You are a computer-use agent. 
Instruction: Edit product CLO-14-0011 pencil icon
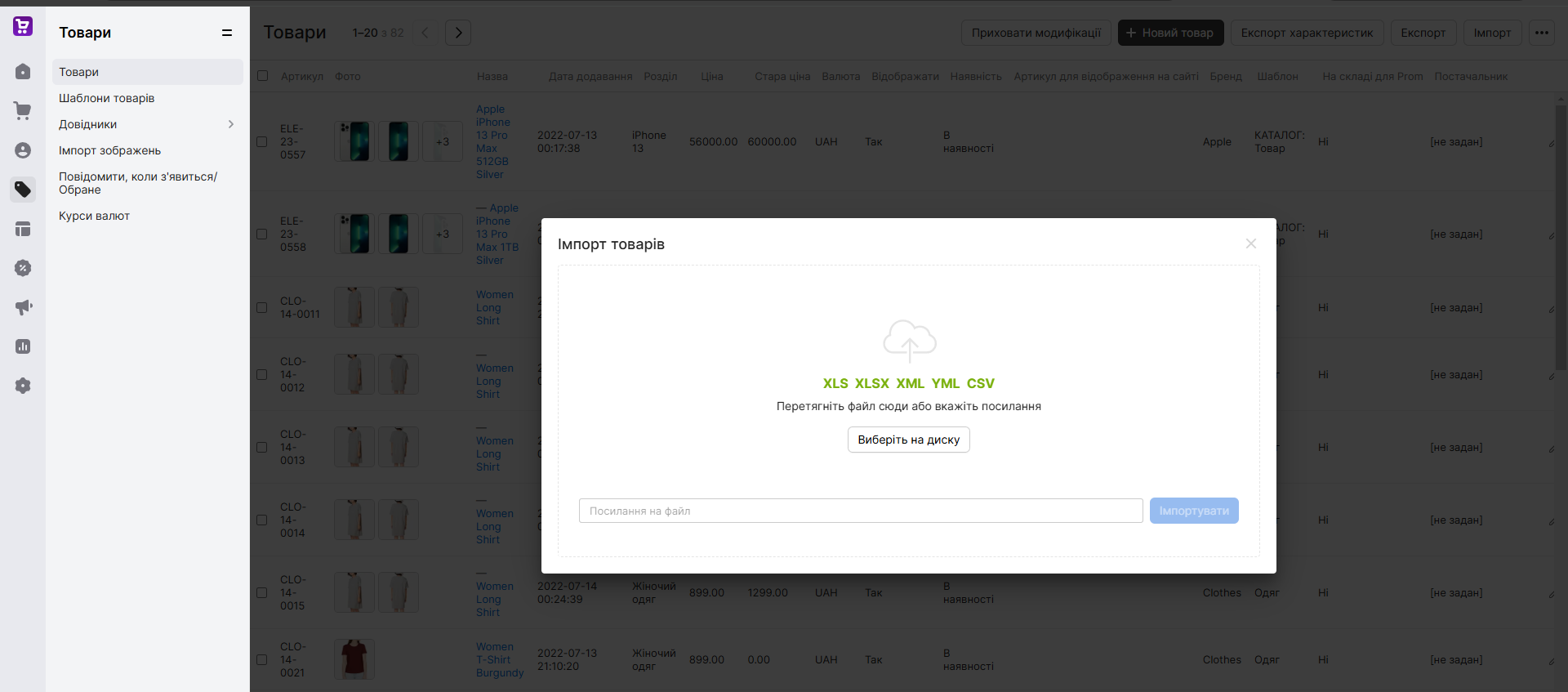[1551, 310]
